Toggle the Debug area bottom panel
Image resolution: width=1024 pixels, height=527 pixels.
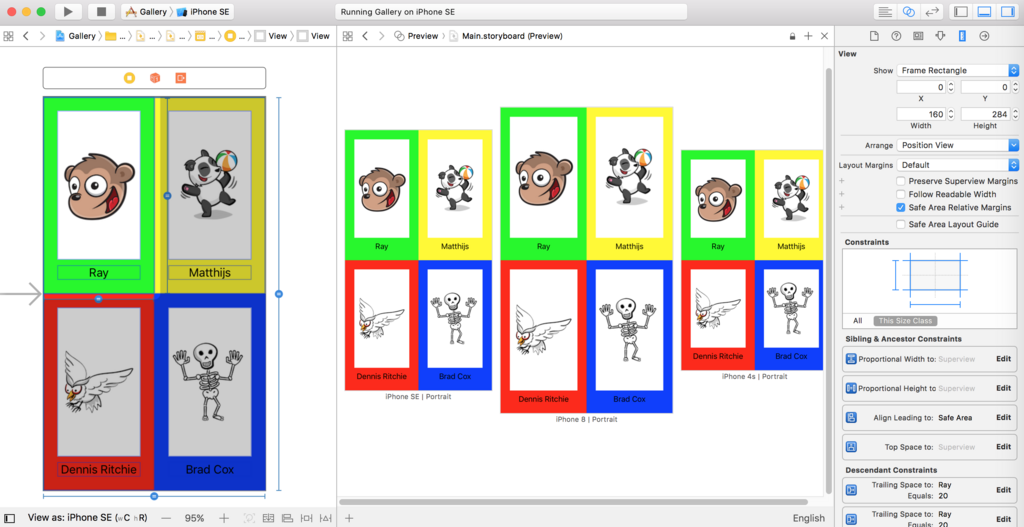984,12
